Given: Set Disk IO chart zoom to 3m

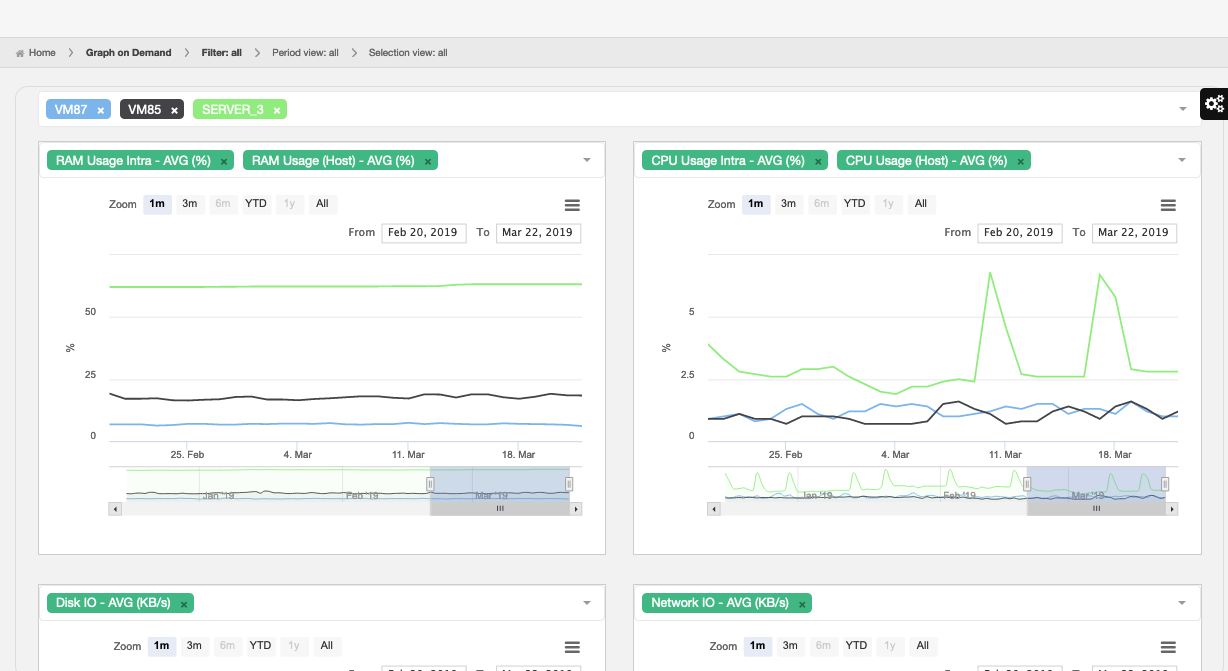Looking at the screenshot, I should [194, 646].
